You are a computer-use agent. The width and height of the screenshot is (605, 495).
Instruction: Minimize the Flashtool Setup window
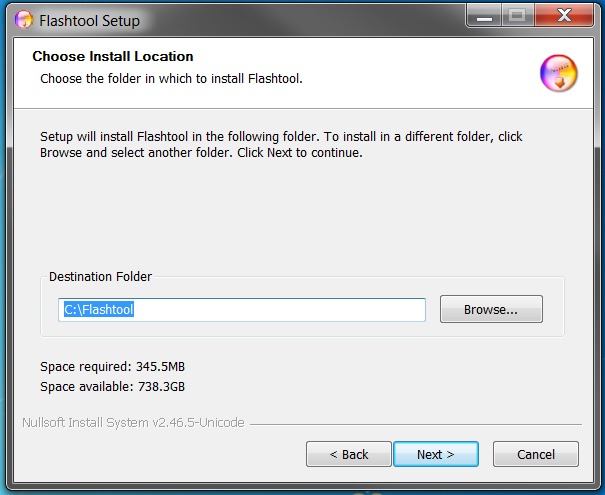tap(484, 16)
